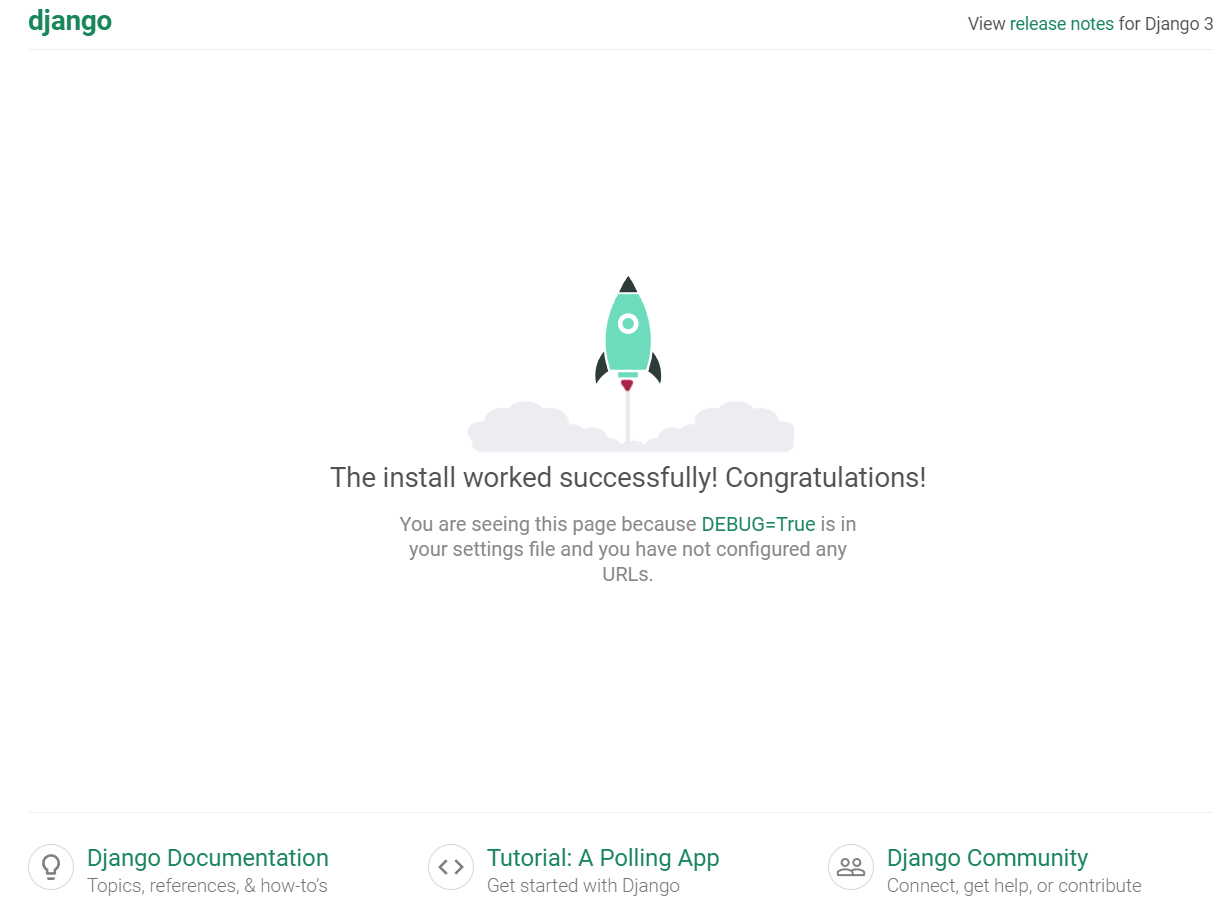Click the DEBUG=True settings link
1213x915 pixels.
[x=758, y=524]
